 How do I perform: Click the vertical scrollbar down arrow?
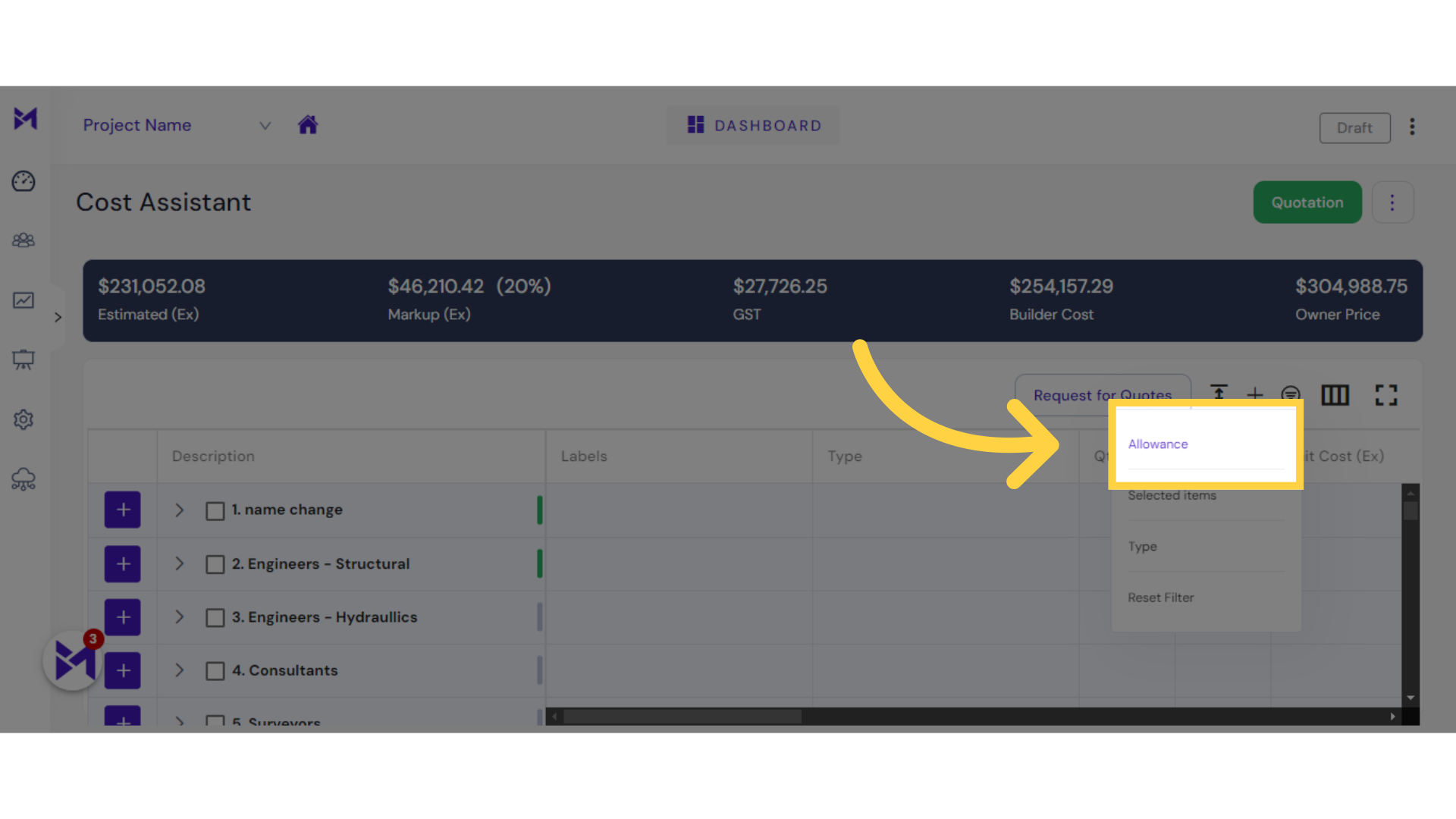pos(1410,698)
